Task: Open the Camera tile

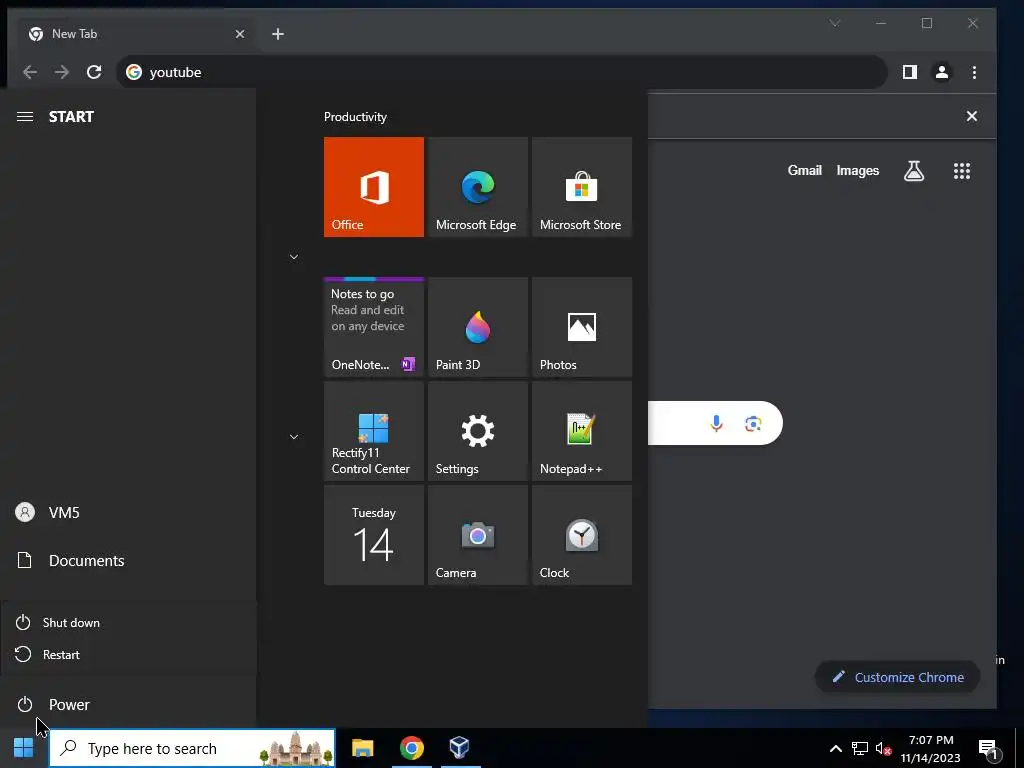Action: coord(477,535)
